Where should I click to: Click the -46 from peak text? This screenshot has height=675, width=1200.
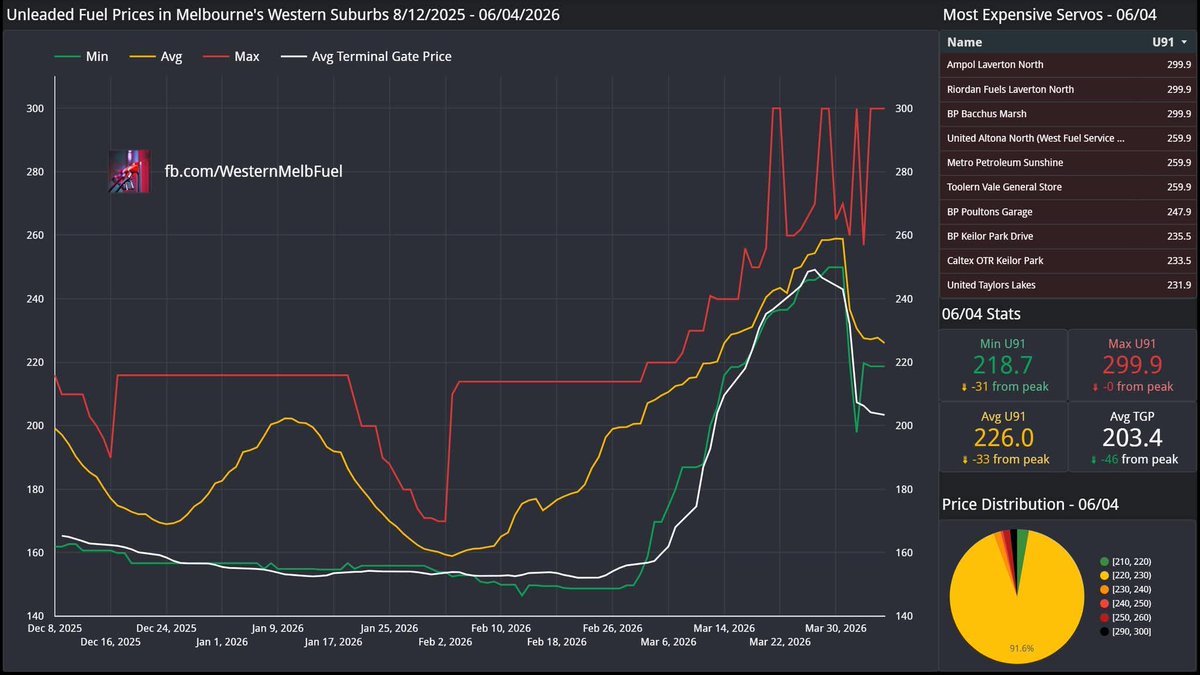[1132, 460]
